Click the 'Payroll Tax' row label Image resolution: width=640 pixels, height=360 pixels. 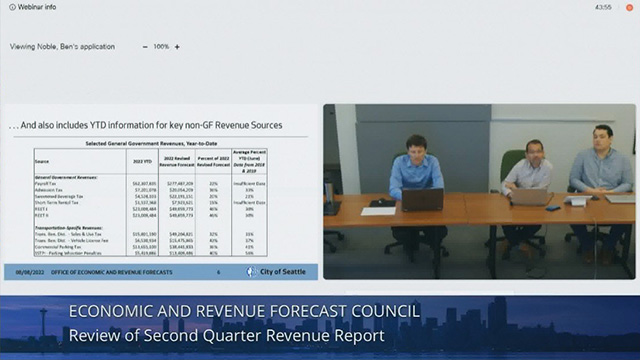(x=45, y=184)
